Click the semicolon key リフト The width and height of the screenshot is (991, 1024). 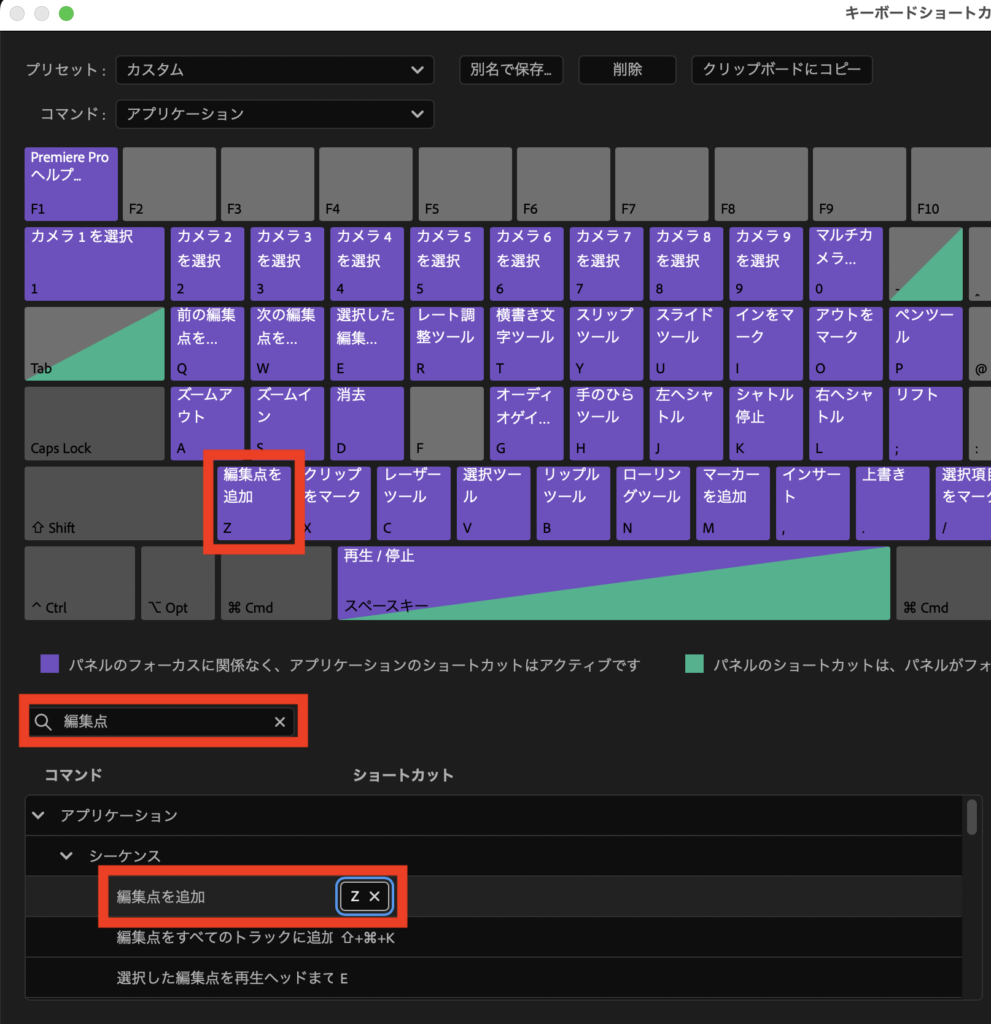(x=926, y=423)
